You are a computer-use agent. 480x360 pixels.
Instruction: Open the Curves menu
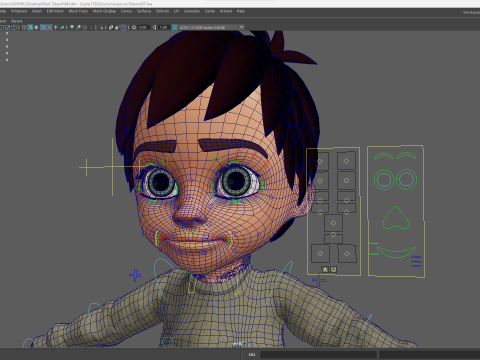(126, 11)
